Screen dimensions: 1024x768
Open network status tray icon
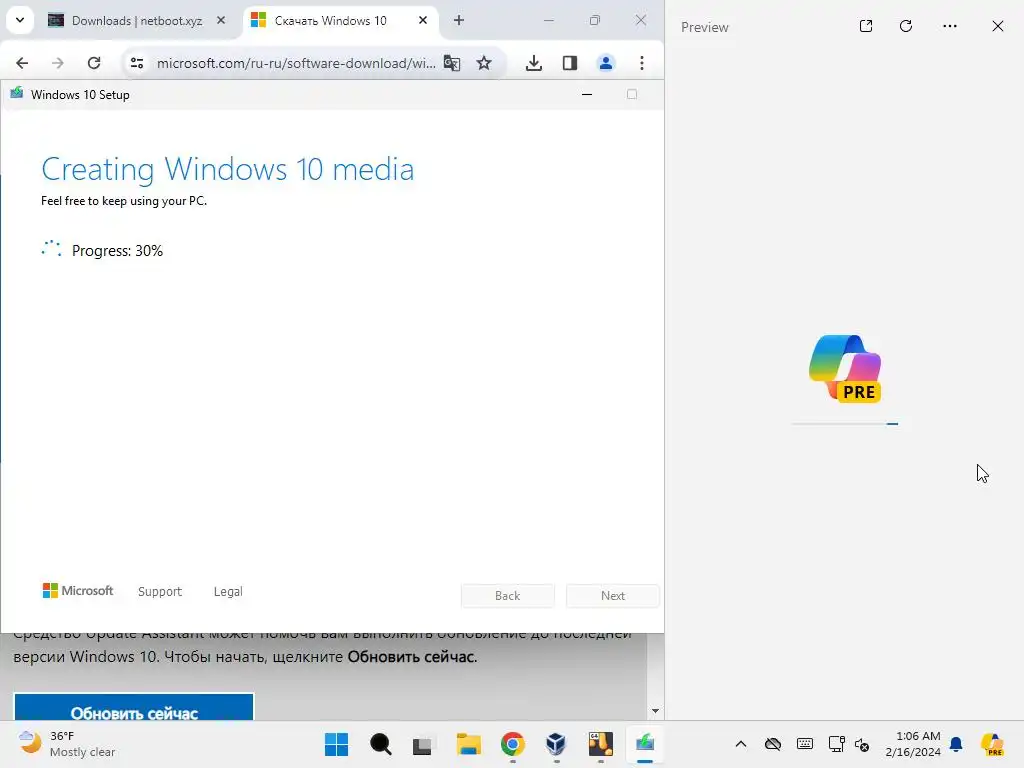click(836, 744)
